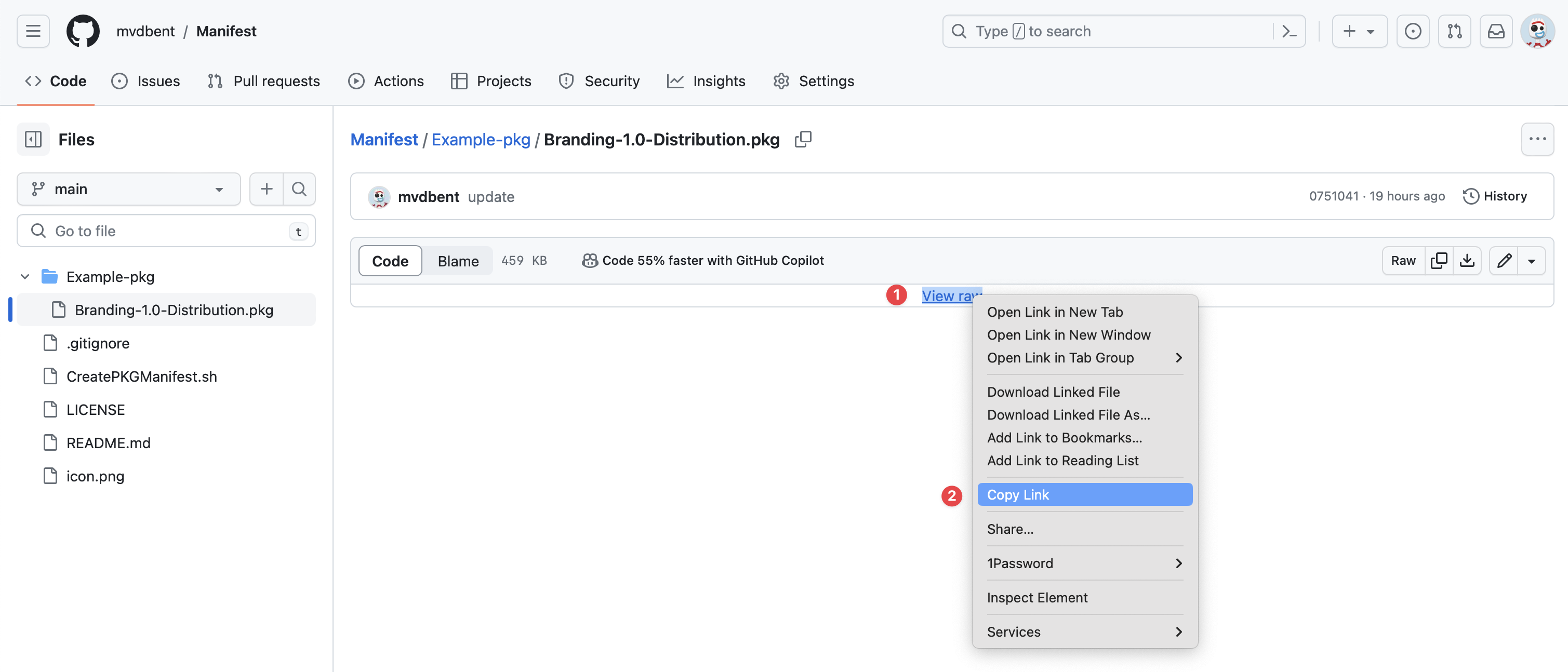Expand the 1Password submenu
The width and height of the screenshot is (1568, 672).
pos(1085,563)
